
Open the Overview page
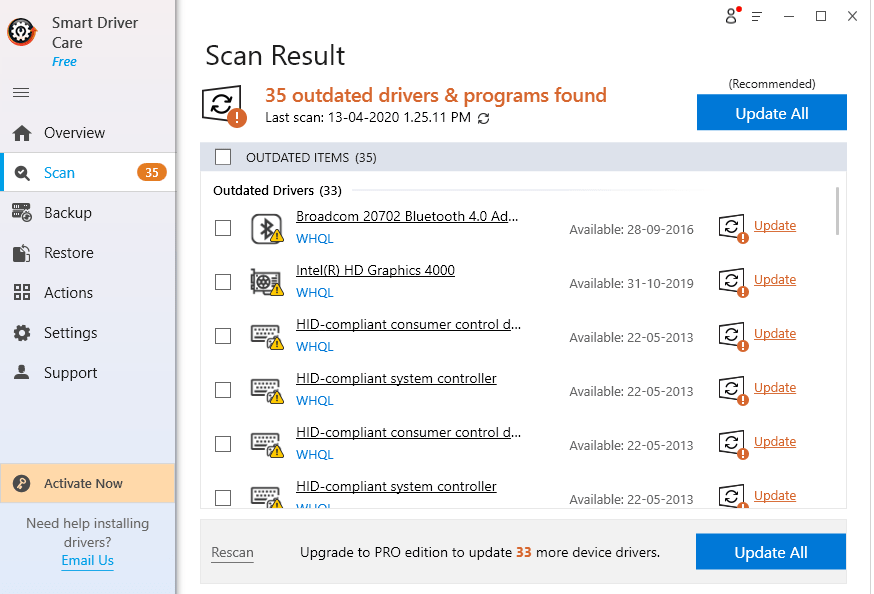click(88, 133)
